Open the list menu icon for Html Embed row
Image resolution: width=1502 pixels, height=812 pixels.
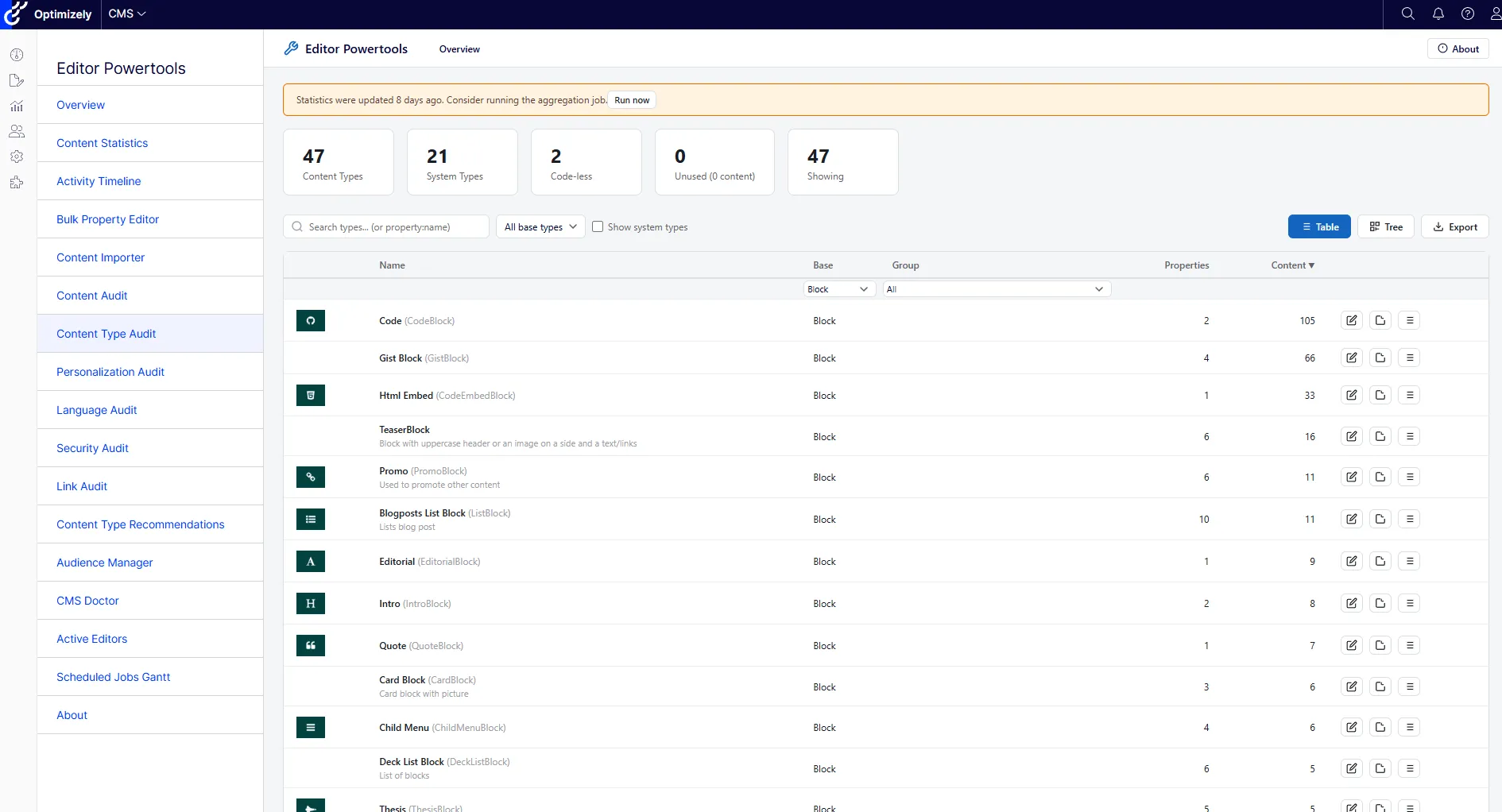1409,395
